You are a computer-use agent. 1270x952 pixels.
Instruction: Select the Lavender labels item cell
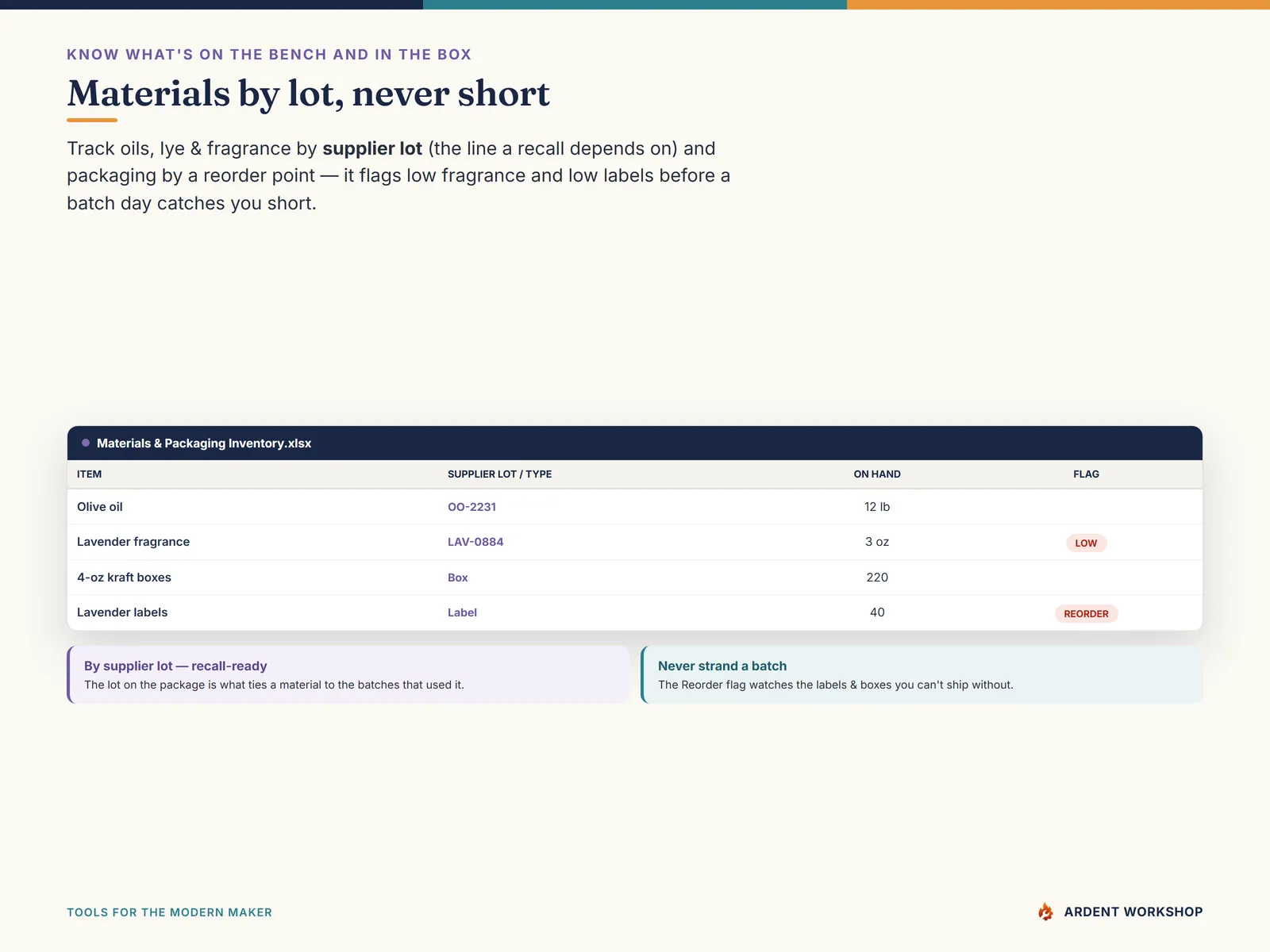[122, 612]
